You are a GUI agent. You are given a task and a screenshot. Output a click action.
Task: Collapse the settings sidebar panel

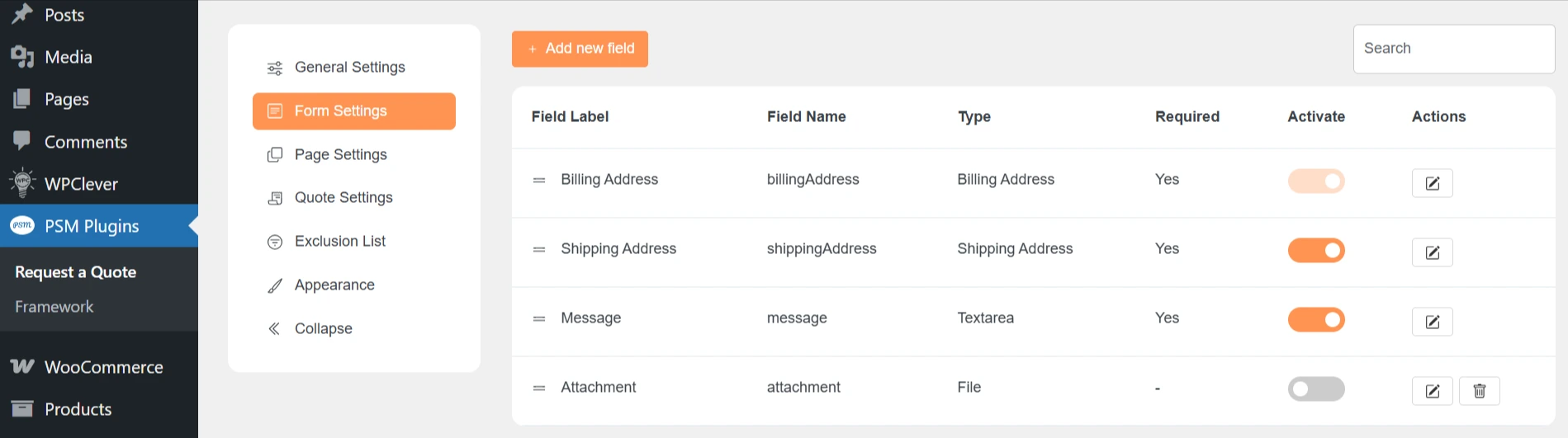click(x=322, y=328)
